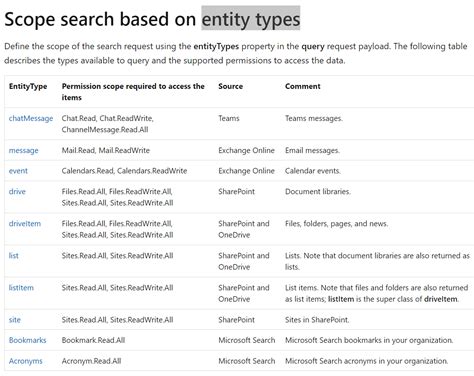
Task: Click the listItem row comment about the super class
Action: click(377, 293)
